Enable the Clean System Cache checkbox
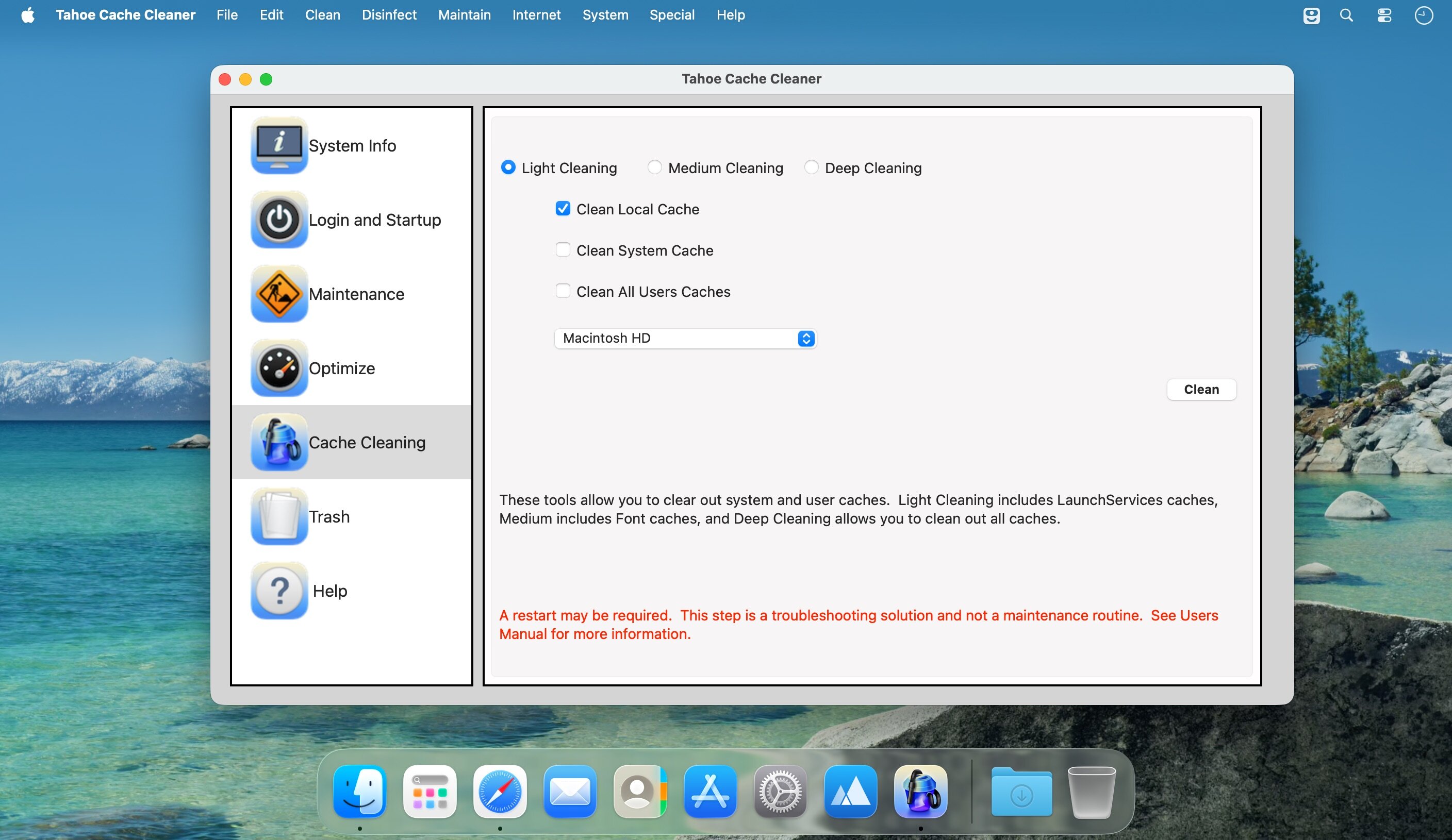 563,250
